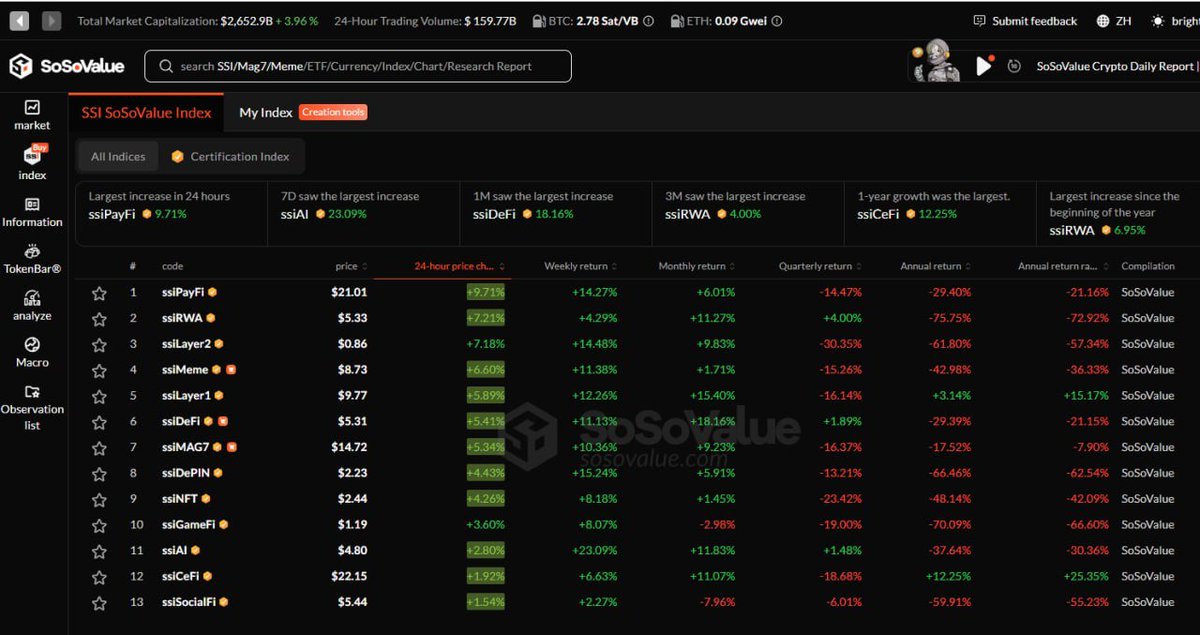Open the SoSoValue logo home link
This screenshot has width=1200, height=635.
[67, 66]
